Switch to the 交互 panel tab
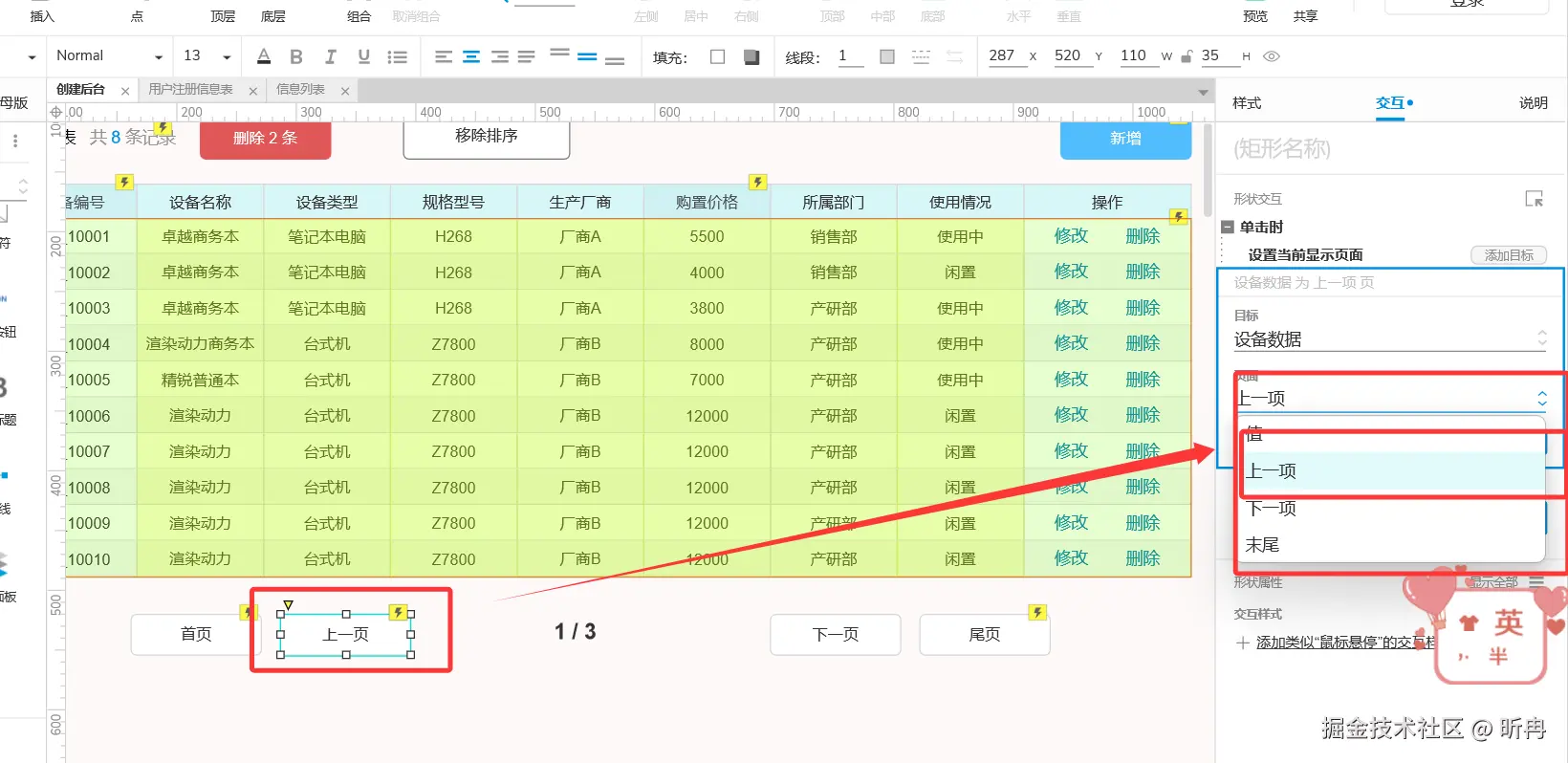 pyautogui.click(x=1390, y=103)
